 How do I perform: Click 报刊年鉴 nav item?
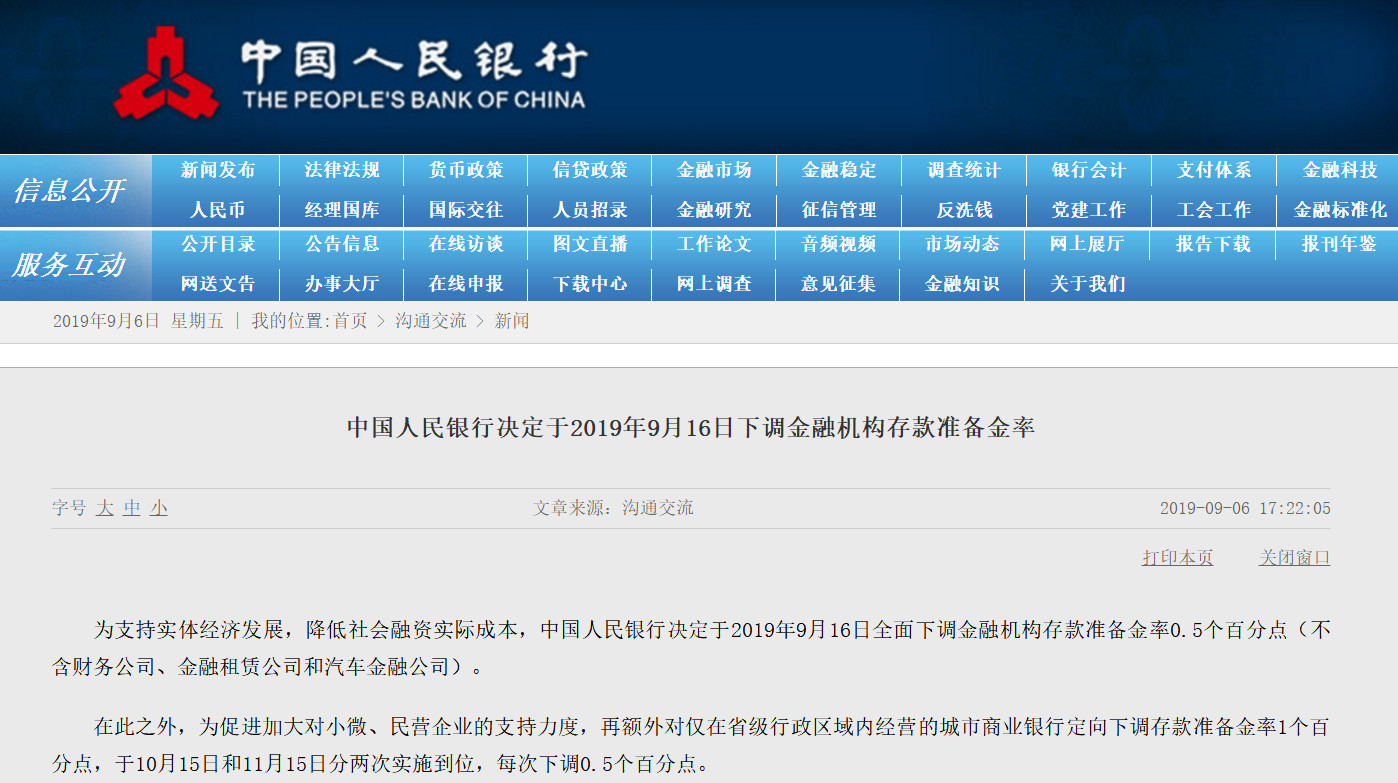point(1340,244)
